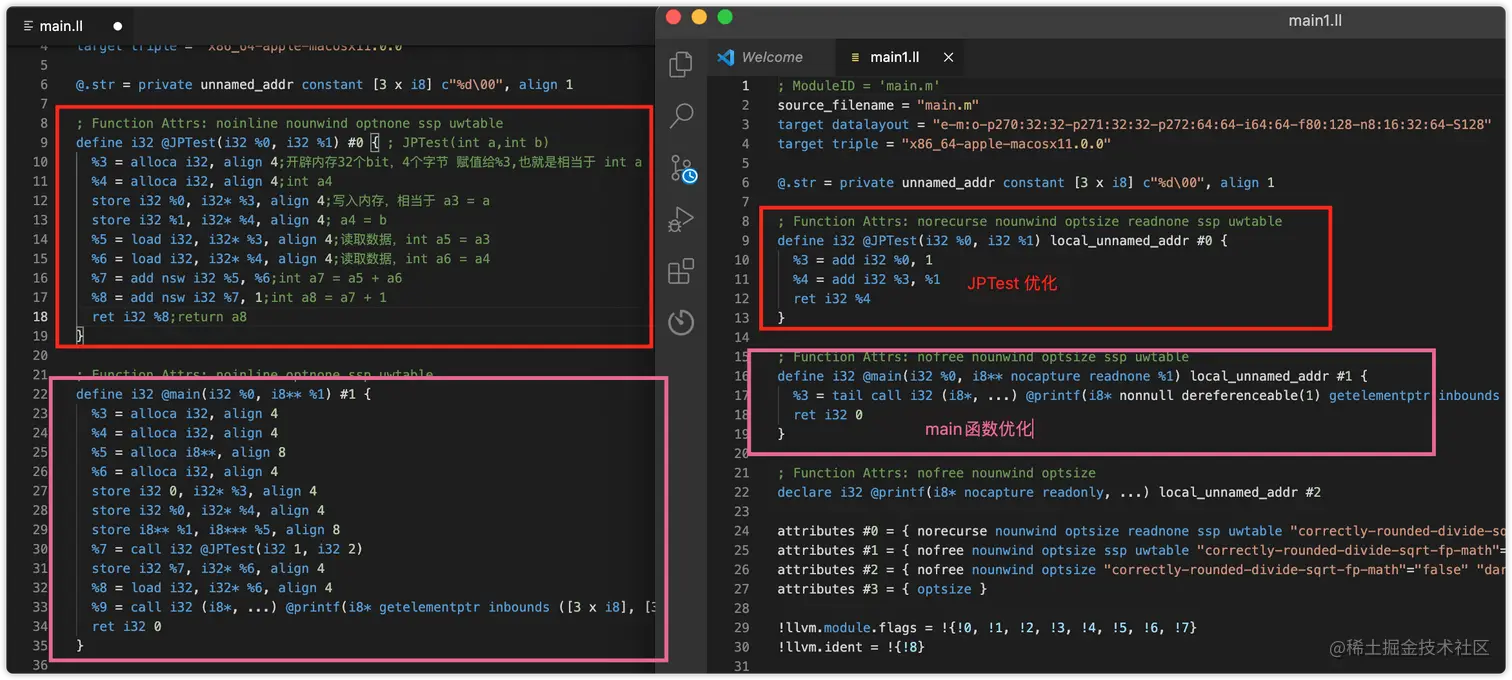
Task: Click "ret i32 0" line in main1.ll
Action: point(828,415)
